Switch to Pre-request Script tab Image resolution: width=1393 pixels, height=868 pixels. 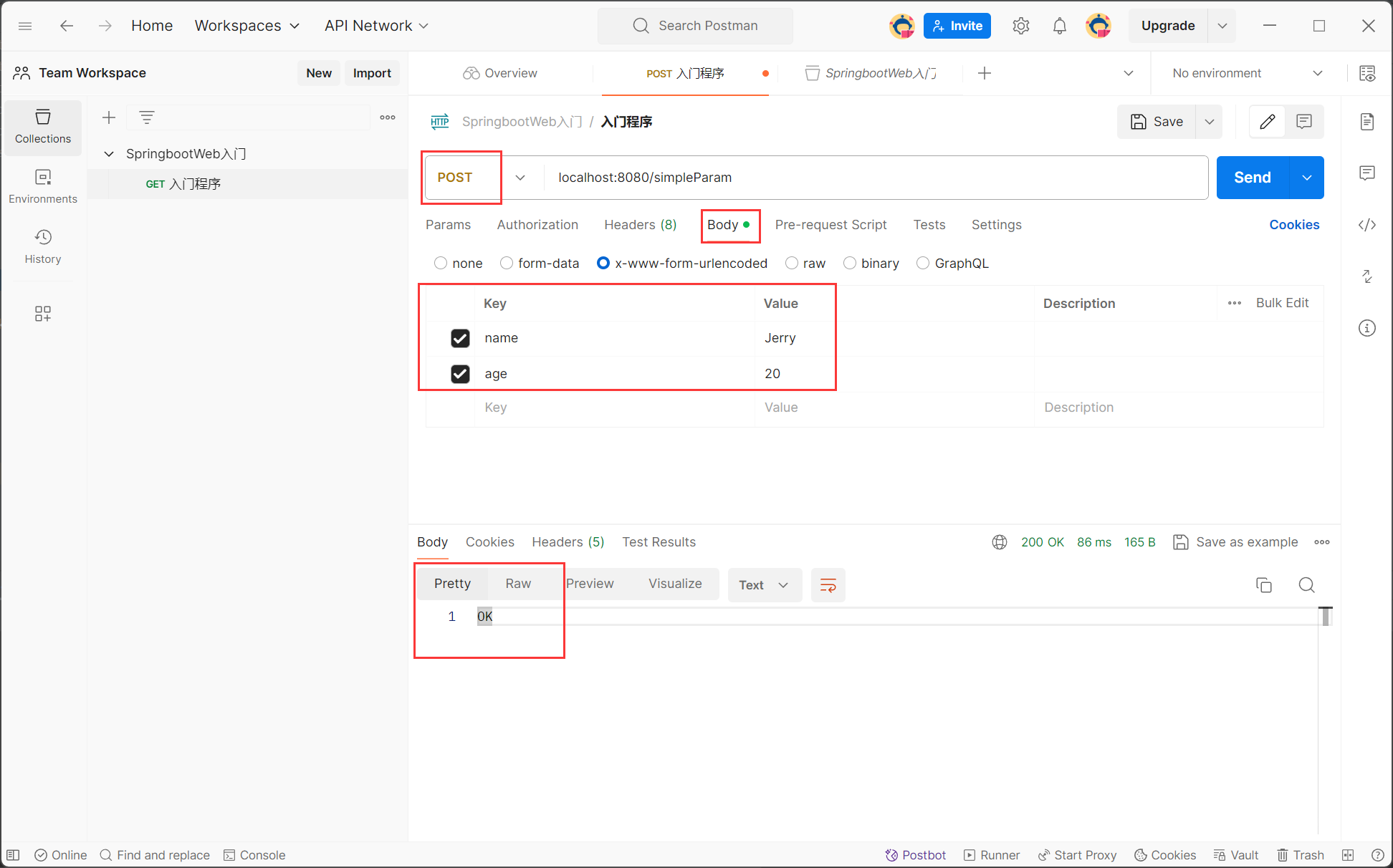pos(830,225)
